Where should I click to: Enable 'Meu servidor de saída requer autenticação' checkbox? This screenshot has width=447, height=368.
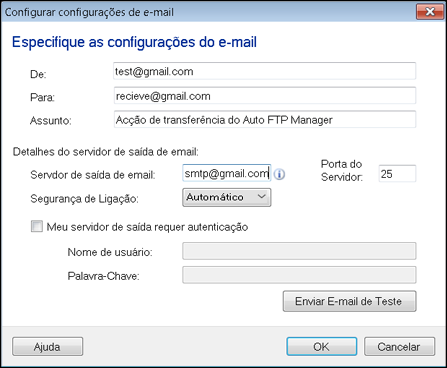point(37,227)
